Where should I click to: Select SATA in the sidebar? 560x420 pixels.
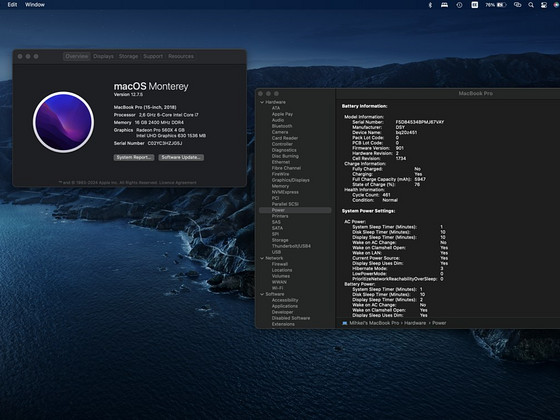point(277,228)
